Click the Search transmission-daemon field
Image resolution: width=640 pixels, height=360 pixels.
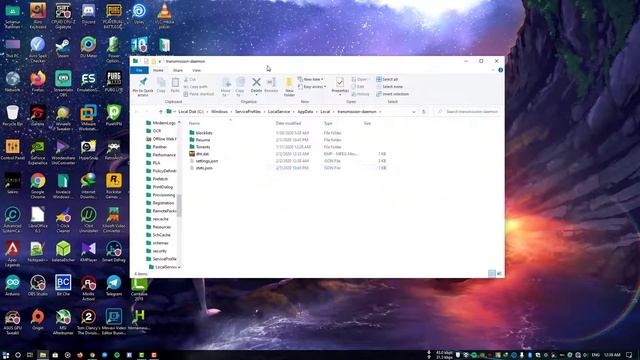(x=468, y=111)
